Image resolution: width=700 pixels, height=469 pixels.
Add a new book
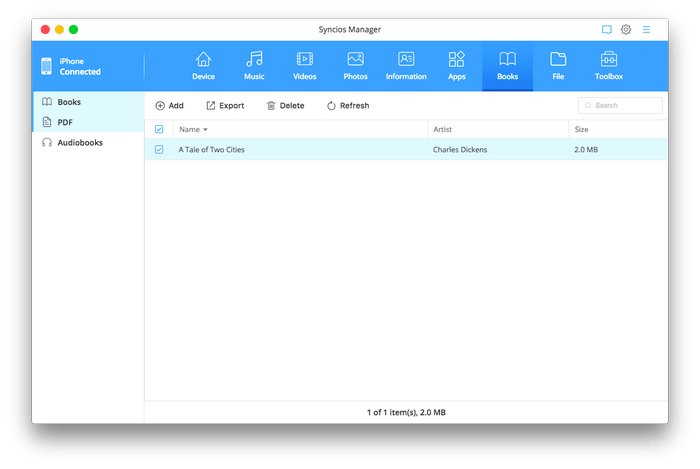[x=169, y=105]
